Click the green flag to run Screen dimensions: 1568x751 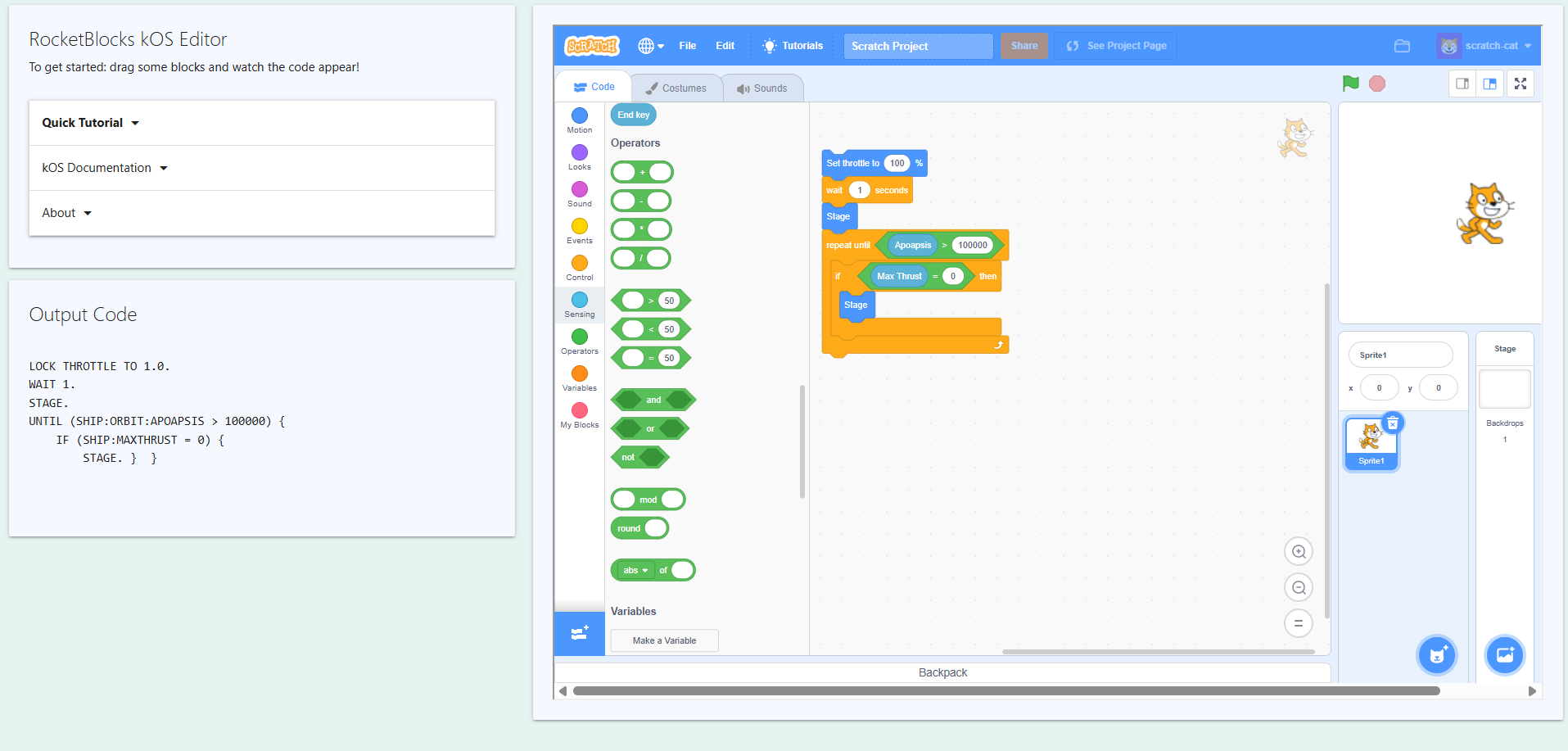[x=1351, y=84]
